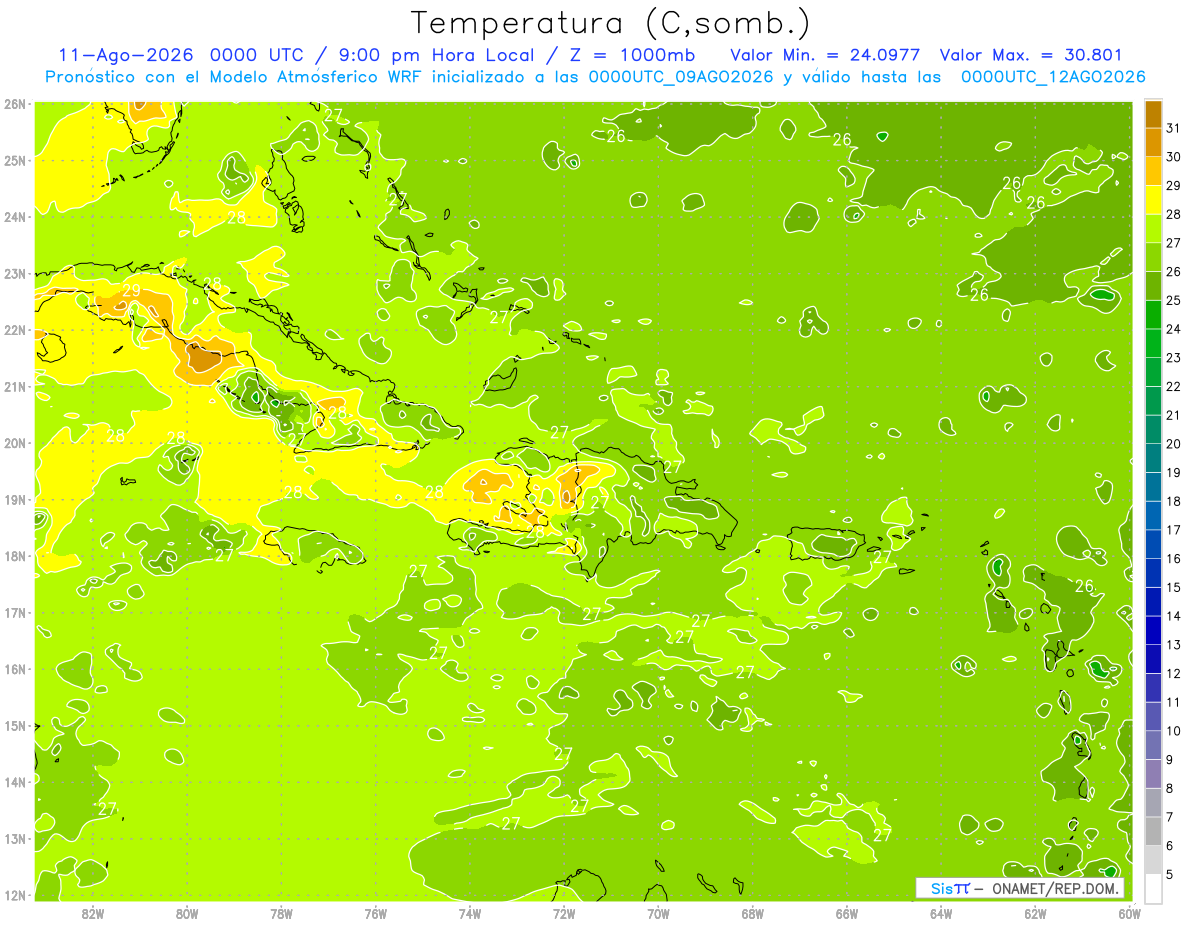The width and height of the screenshot is (1200, 927).
Task: Click the '29' label on the color scale
Action: (x=1173, y=185)
